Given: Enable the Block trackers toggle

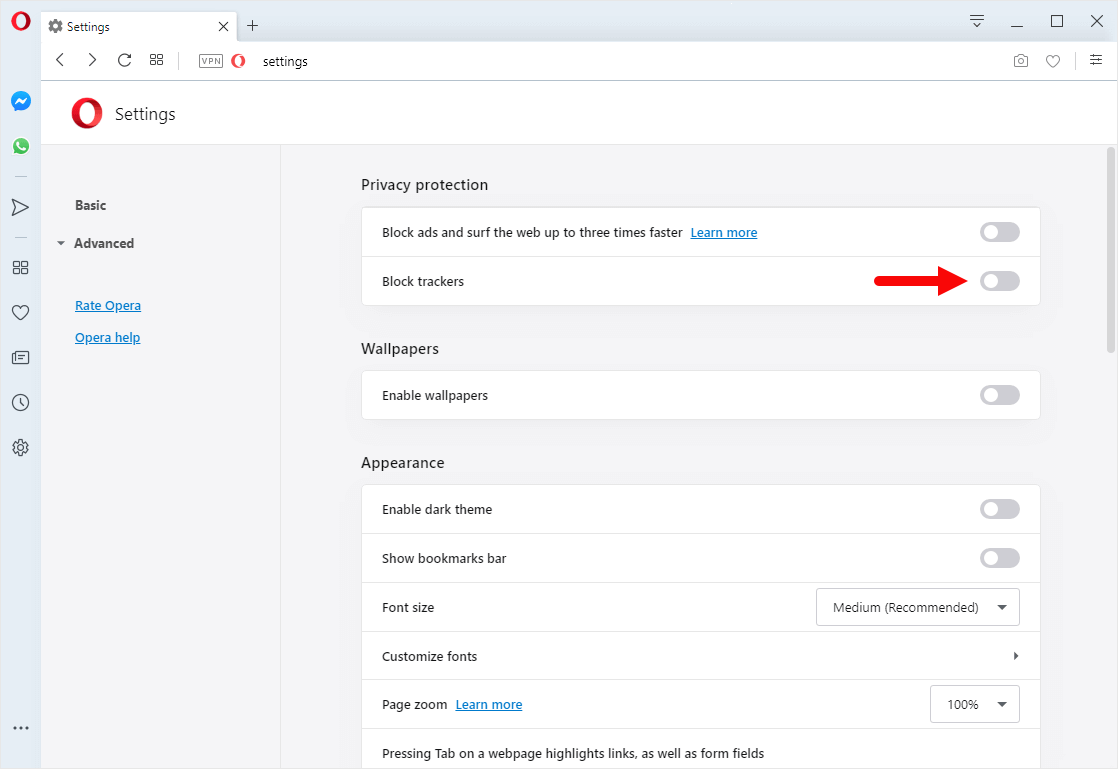Looking at the screenshot, I should tap(999, 281).
